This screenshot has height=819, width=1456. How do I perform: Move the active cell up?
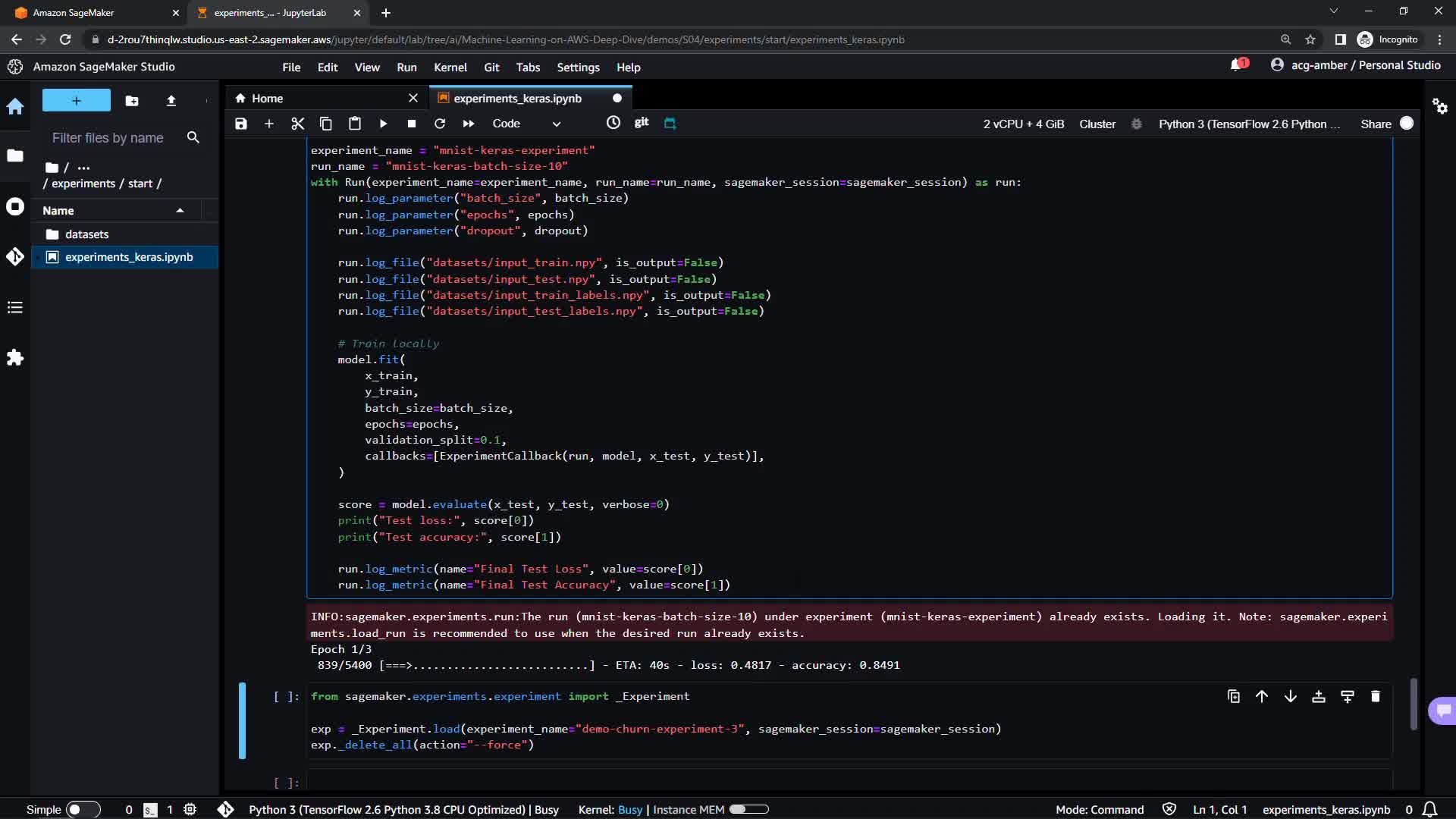(1262, 696)
